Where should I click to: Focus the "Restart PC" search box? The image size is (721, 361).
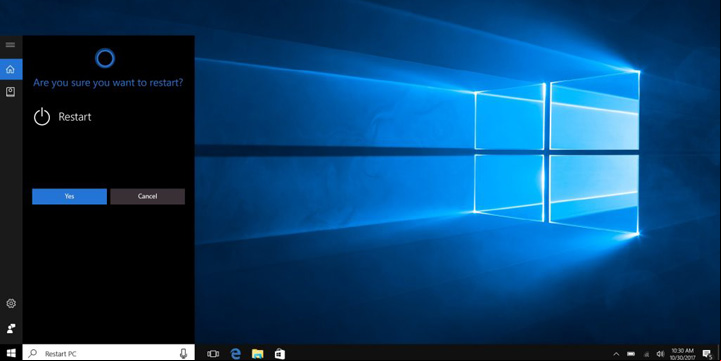click(109, 353)
